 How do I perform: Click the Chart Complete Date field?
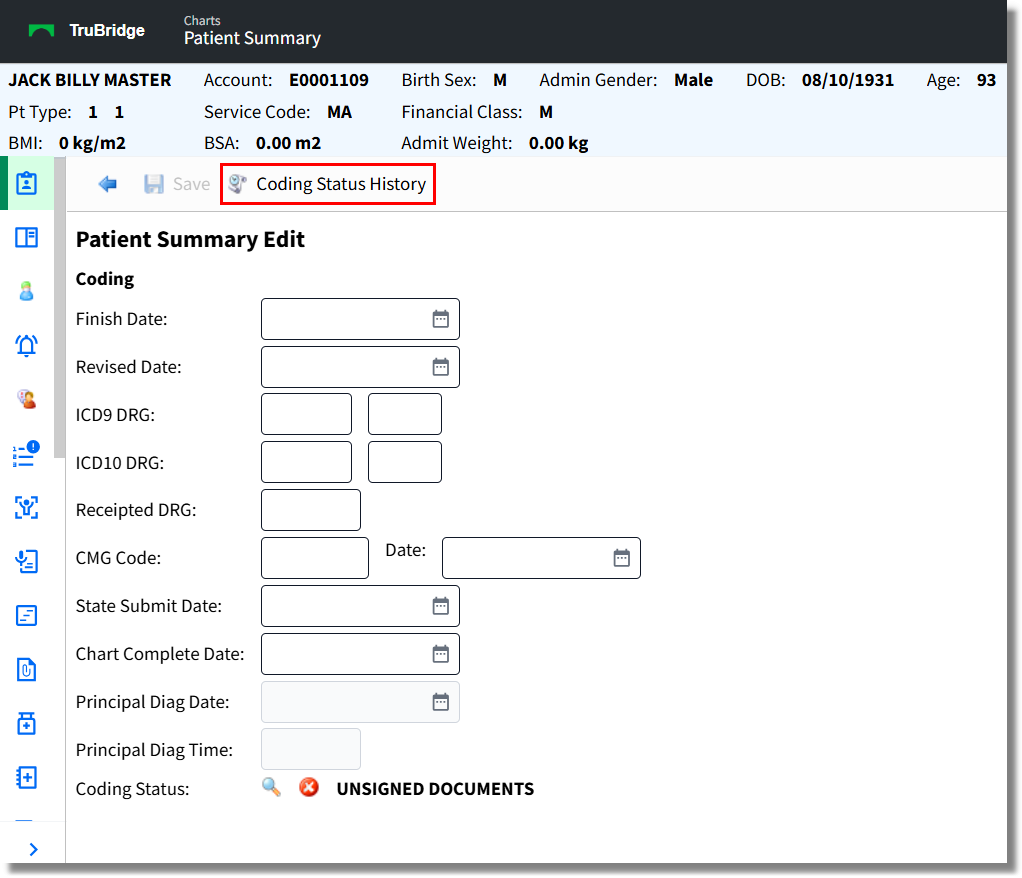coord(360,654)
